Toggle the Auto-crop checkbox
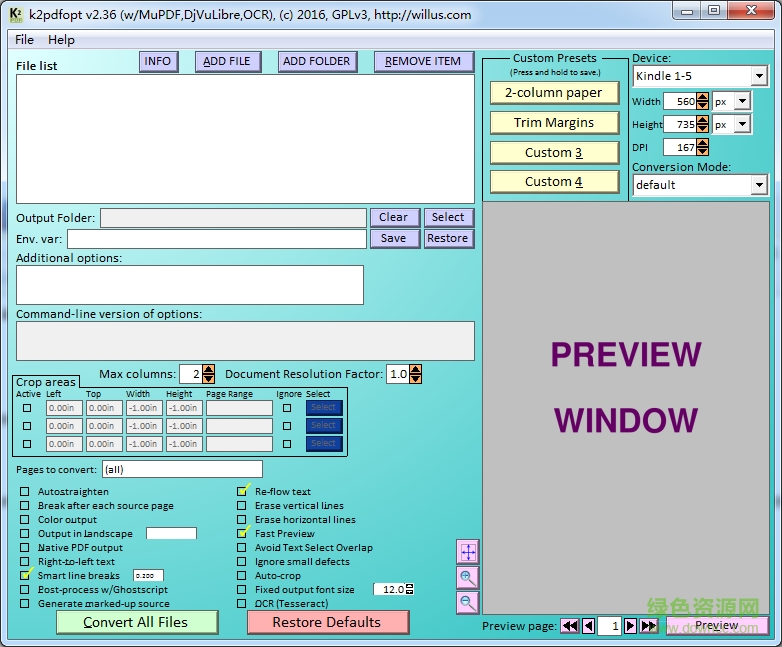 pos(242,576)
